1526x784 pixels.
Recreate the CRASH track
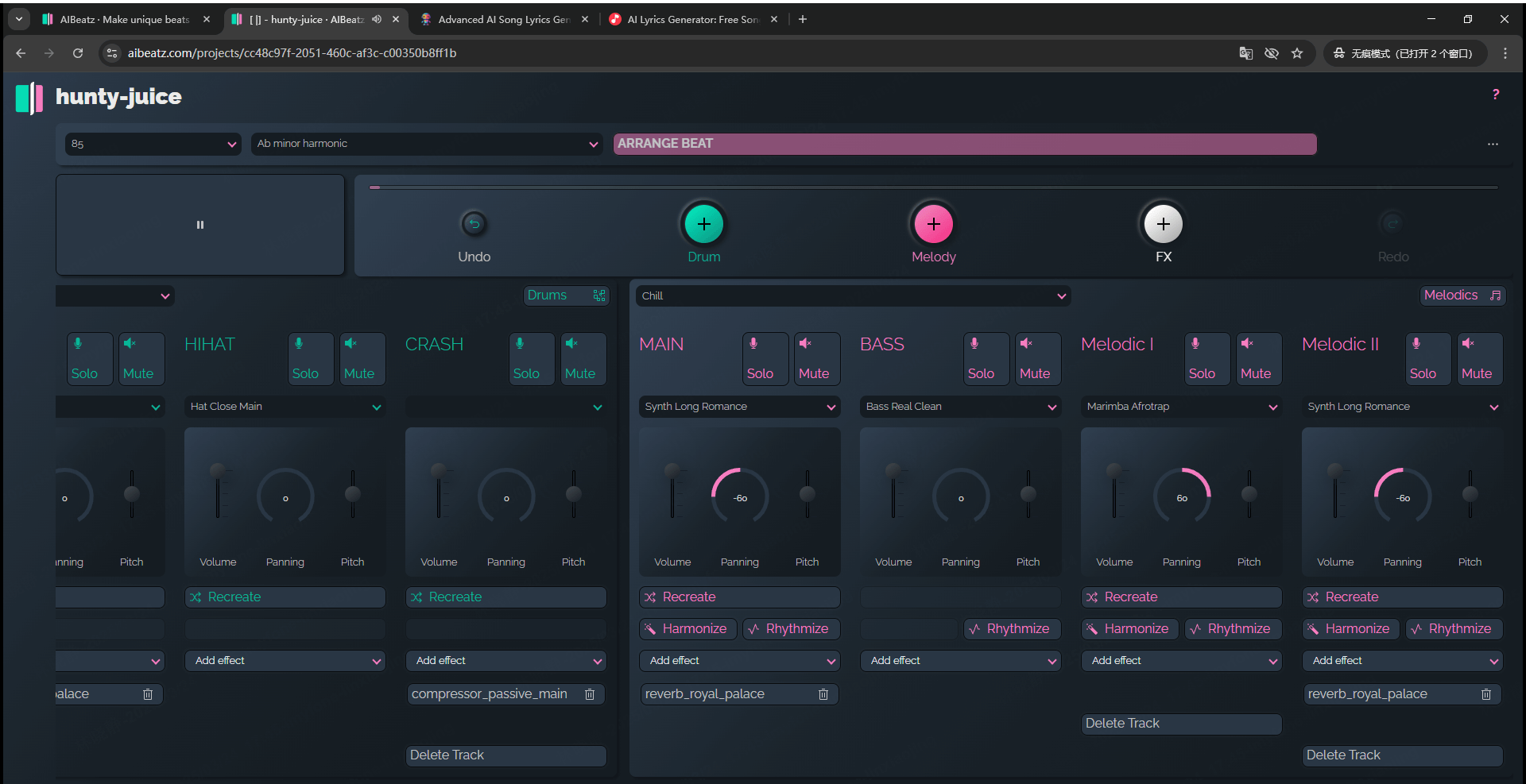pyautogui.click(x=505, y=597)
